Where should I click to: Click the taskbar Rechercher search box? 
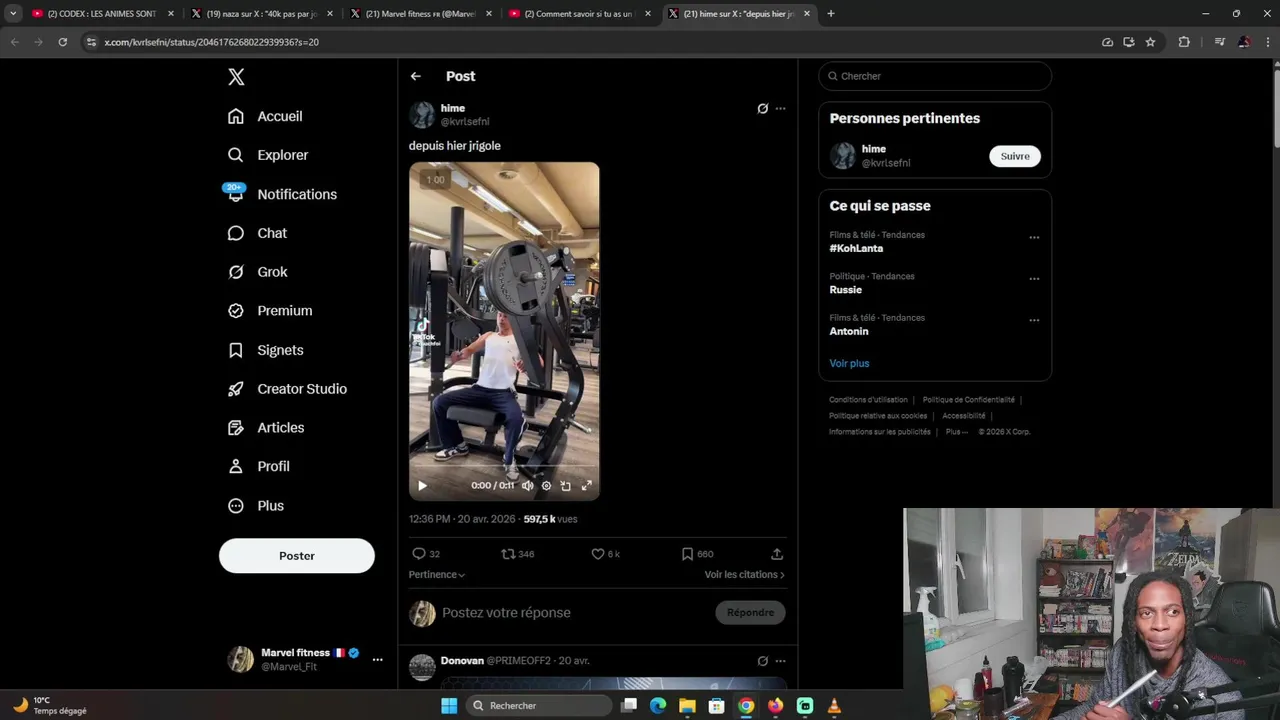[539, 706]
